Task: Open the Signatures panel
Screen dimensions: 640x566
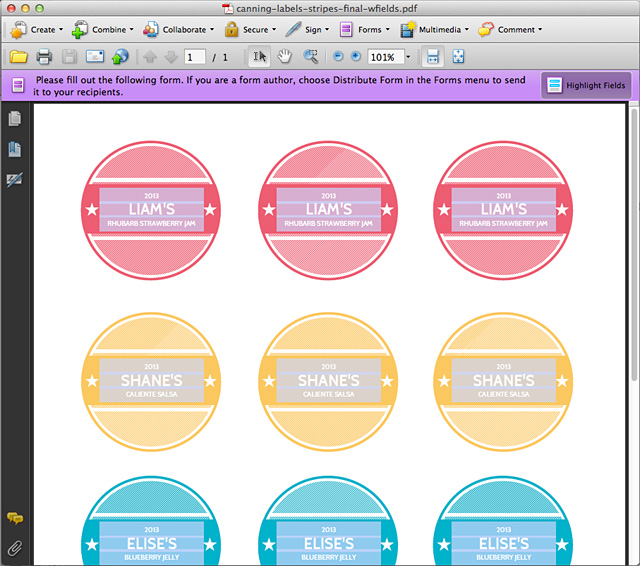Action: point(15,180)
